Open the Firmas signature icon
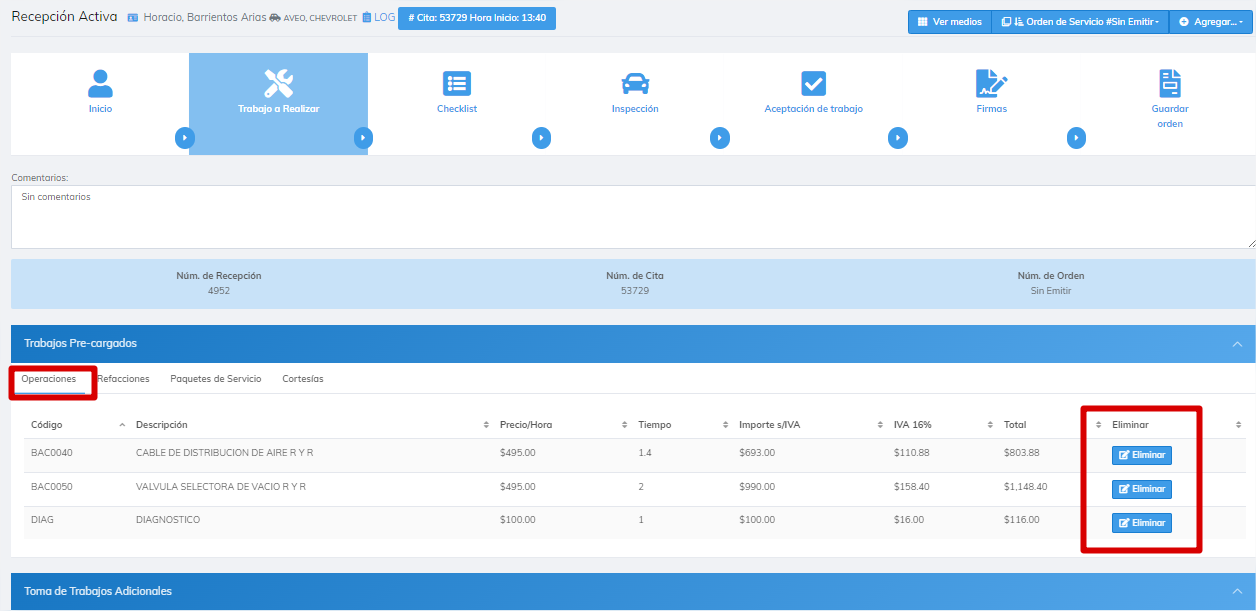Screen dimensions: 1256x611 (991, 83)
